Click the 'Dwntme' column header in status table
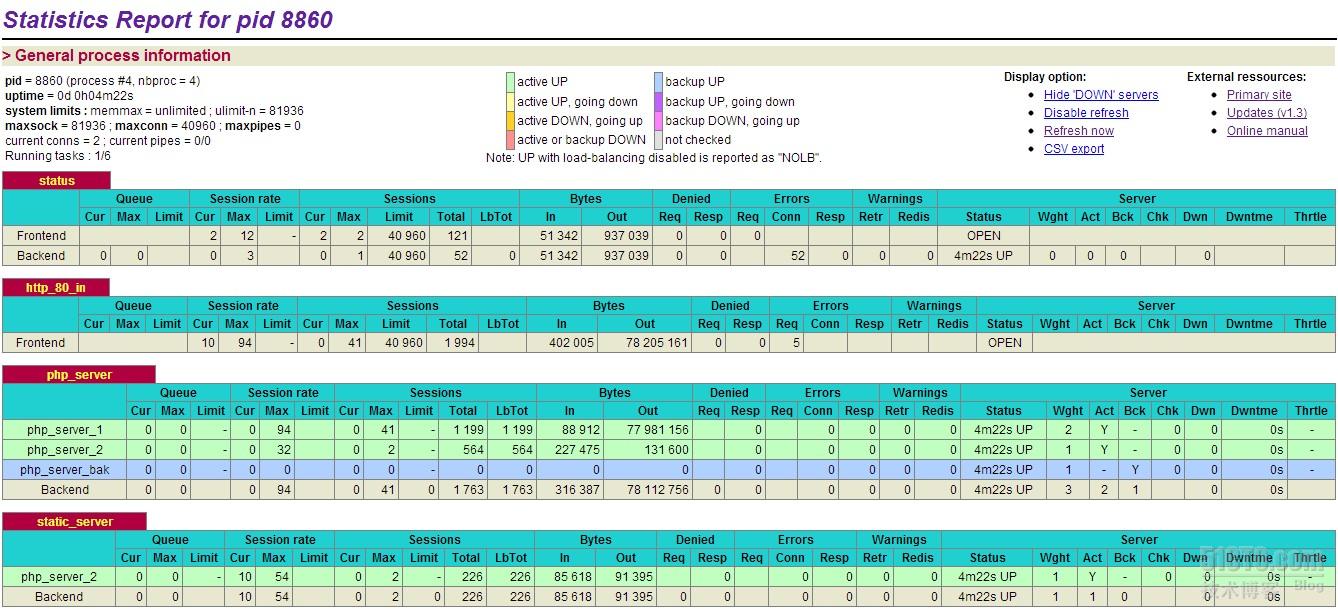The height and width of the screenshot is (613, 1338). tap(1249, 217)
